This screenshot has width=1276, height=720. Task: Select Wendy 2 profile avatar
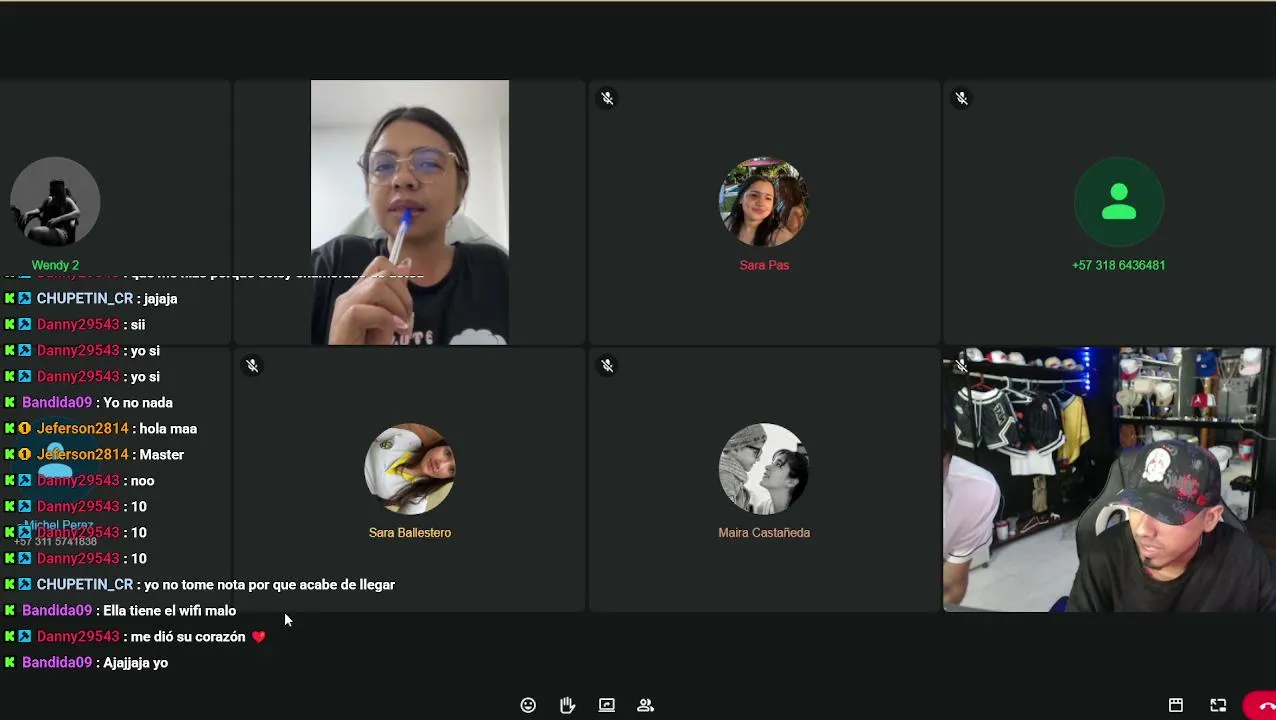click(x=55, y=202)
